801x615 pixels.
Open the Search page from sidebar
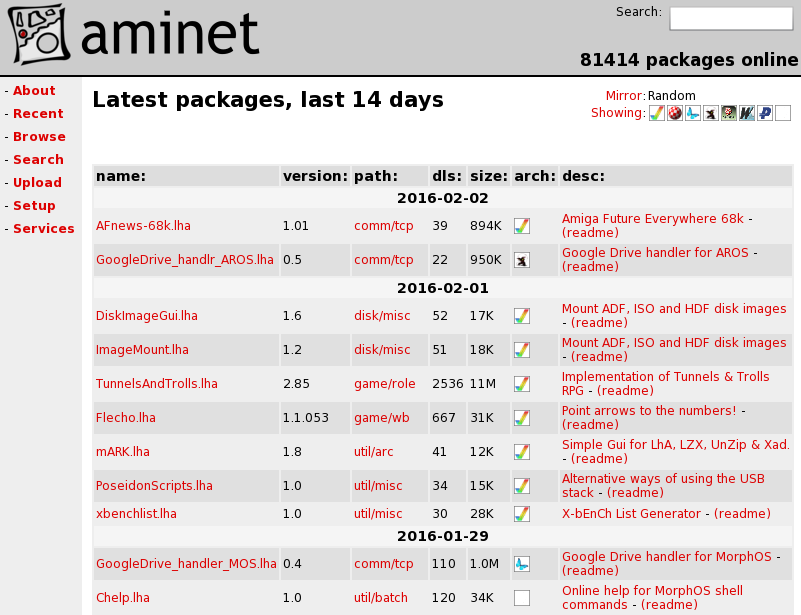pos(38,159)
